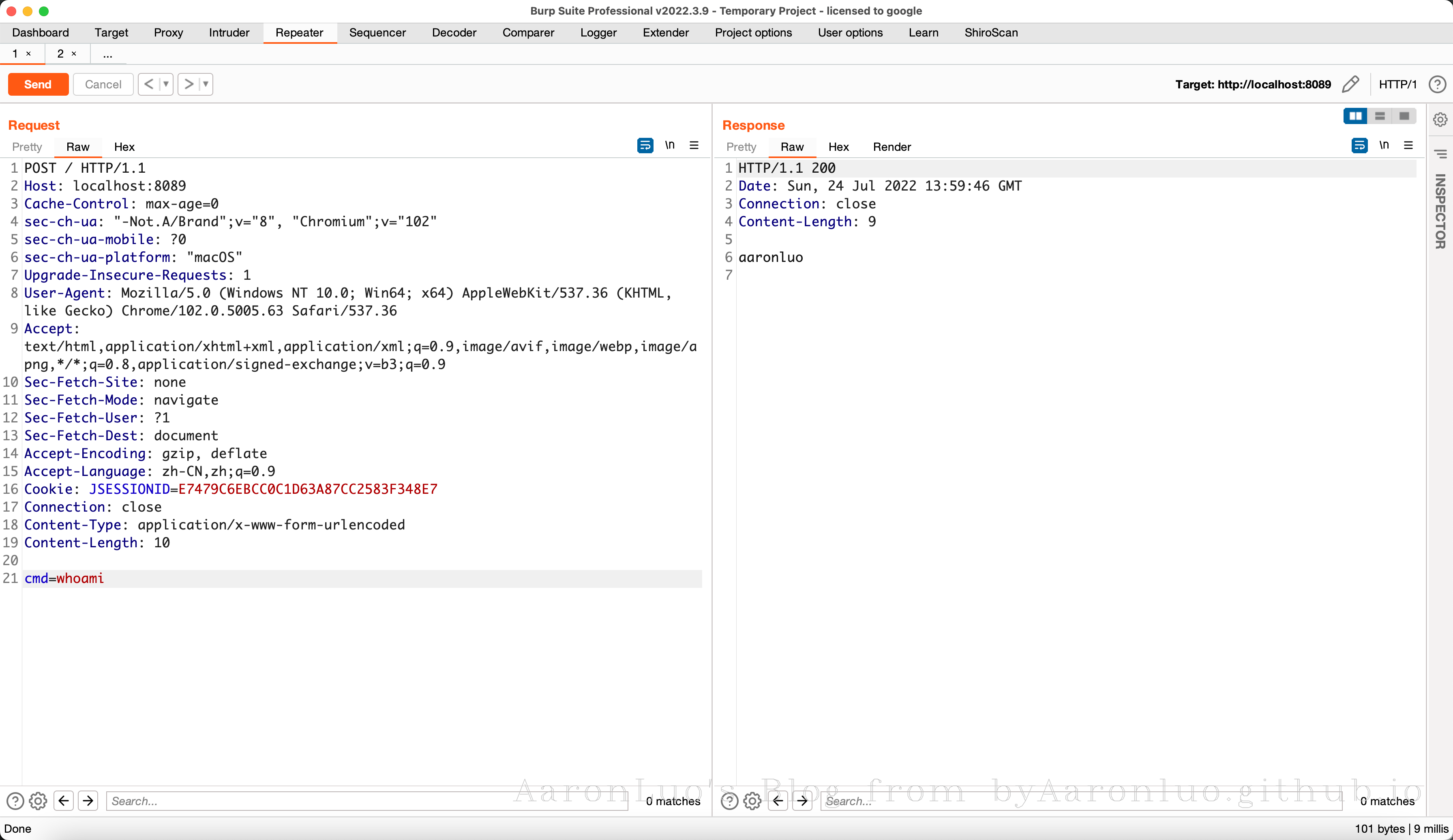The width and height of the screenshot is (1453, 840).
Task: Jump to next Response search match
Action: tap(803, 801)
